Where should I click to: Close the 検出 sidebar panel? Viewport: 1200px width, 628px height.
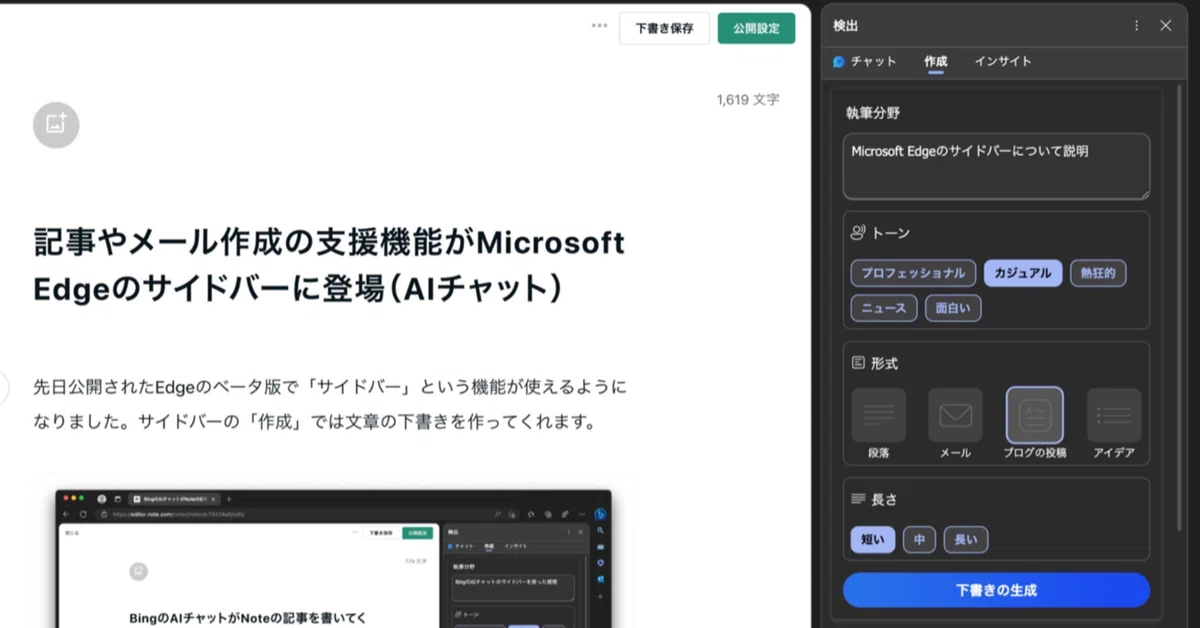click(1165, 26)
